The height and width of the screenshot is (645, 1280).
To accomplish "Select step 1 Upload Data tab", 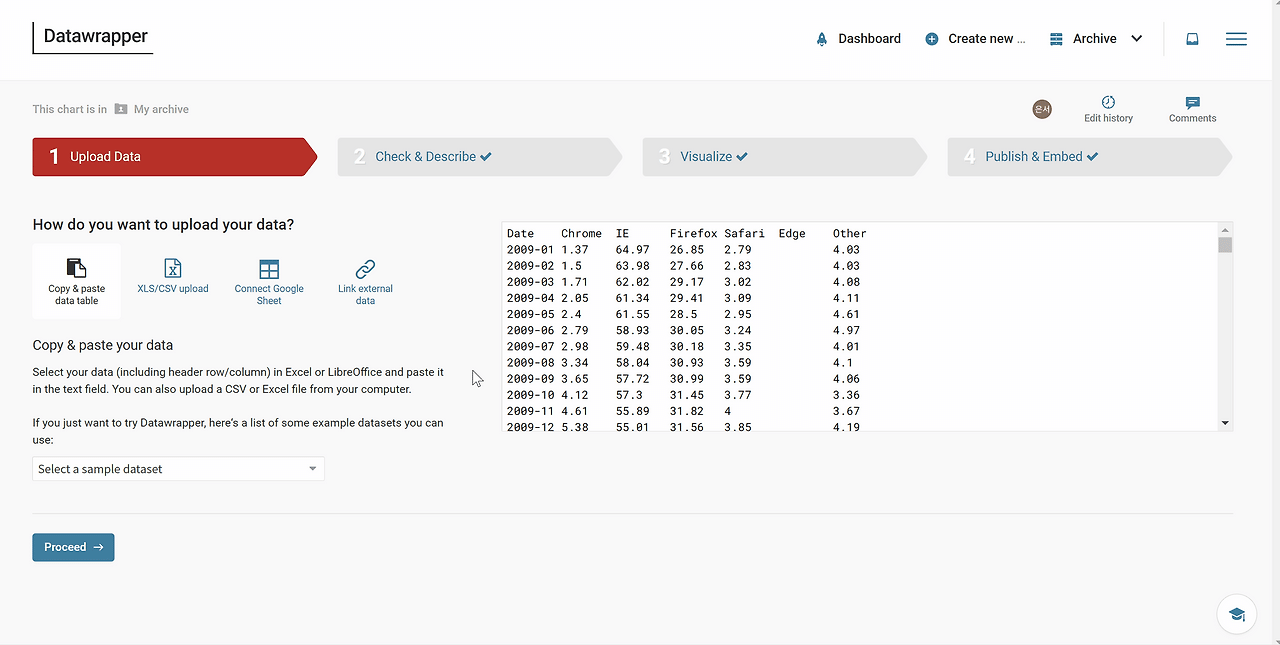I will (174, 157).
